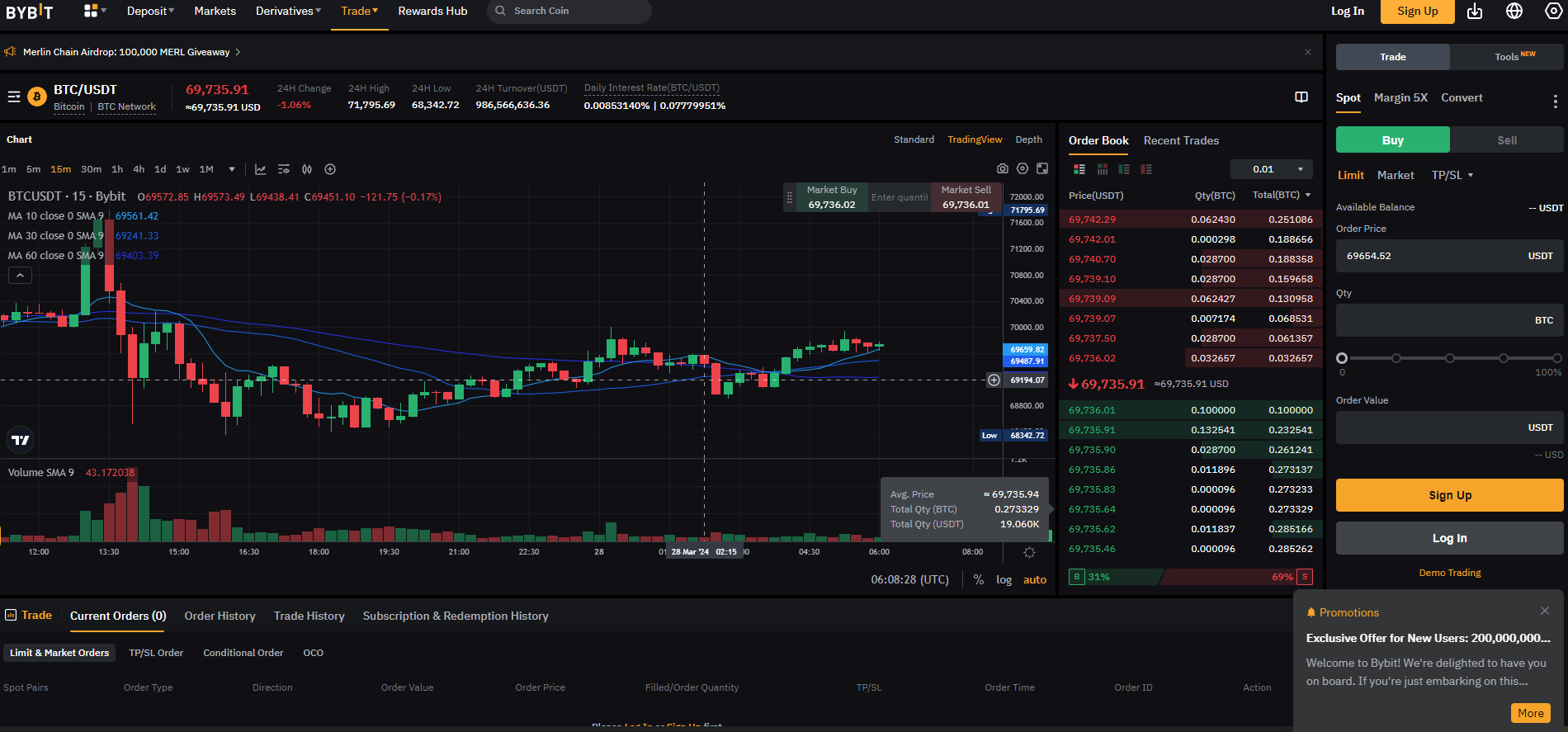Focus the Search Coin field
The height and width of the screenshot is (732, 1568).
tap(569, 11)
